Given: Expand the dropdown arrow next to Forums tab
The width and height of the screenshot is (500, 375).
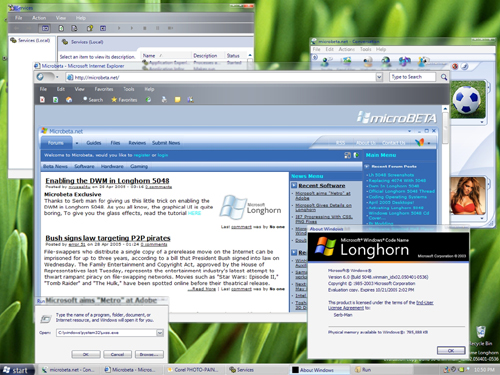Looking at the screenshot, I should click(x=77, y=143).
